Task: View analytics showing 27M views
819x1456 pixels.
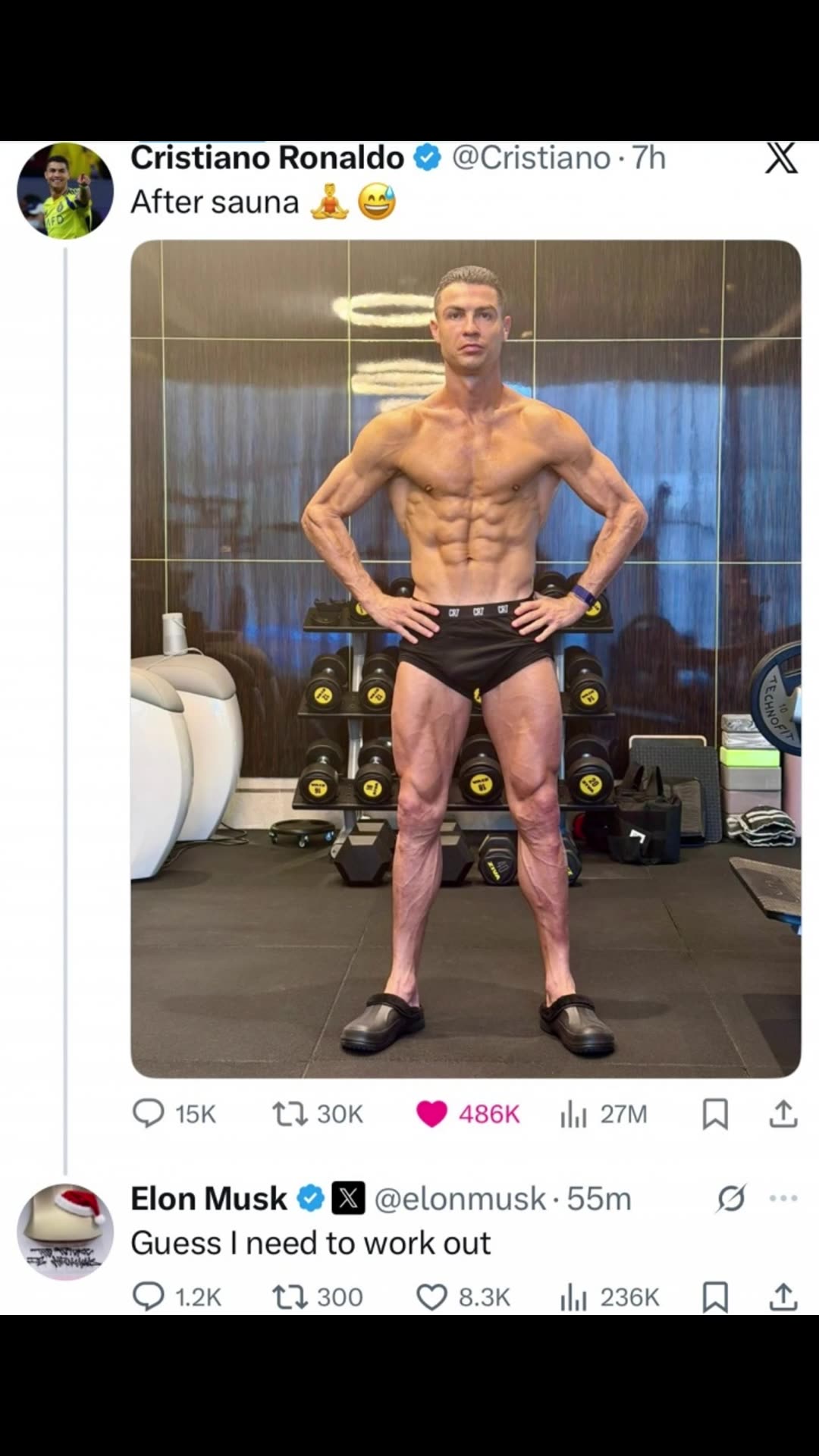Action: (x=574, y=1114)
